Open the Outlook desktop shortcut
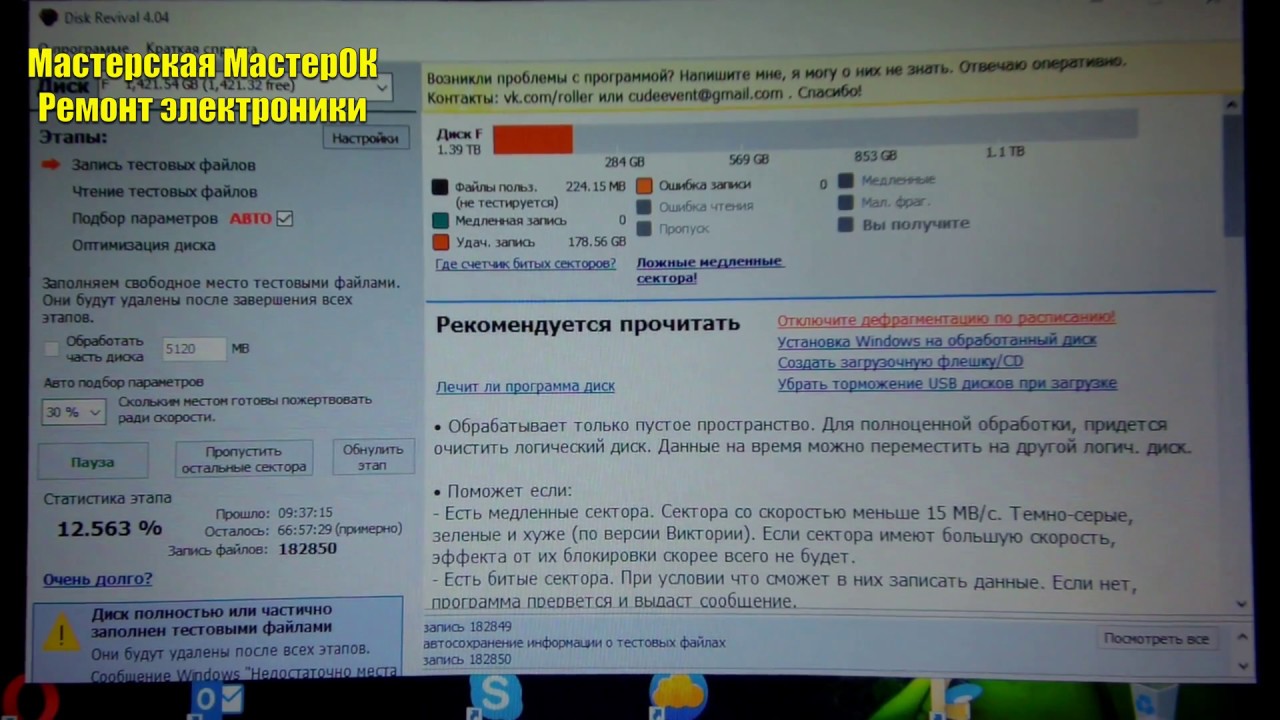Screen dimensions: 1280x720 click(x=216, y=701)
